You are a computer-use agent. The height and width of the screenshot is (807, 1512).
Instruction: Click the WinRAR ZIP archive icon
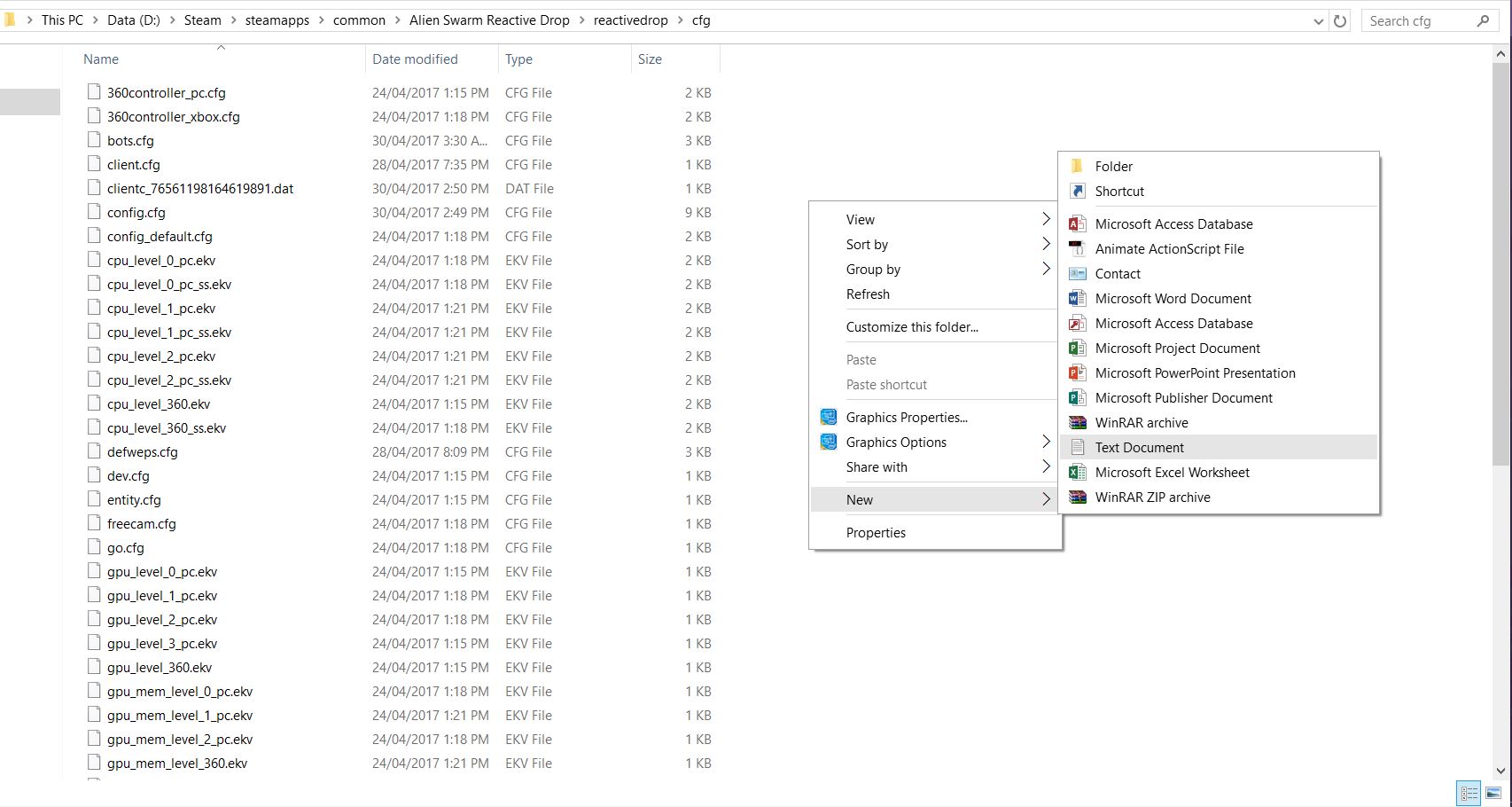[x=1077, y=498]
